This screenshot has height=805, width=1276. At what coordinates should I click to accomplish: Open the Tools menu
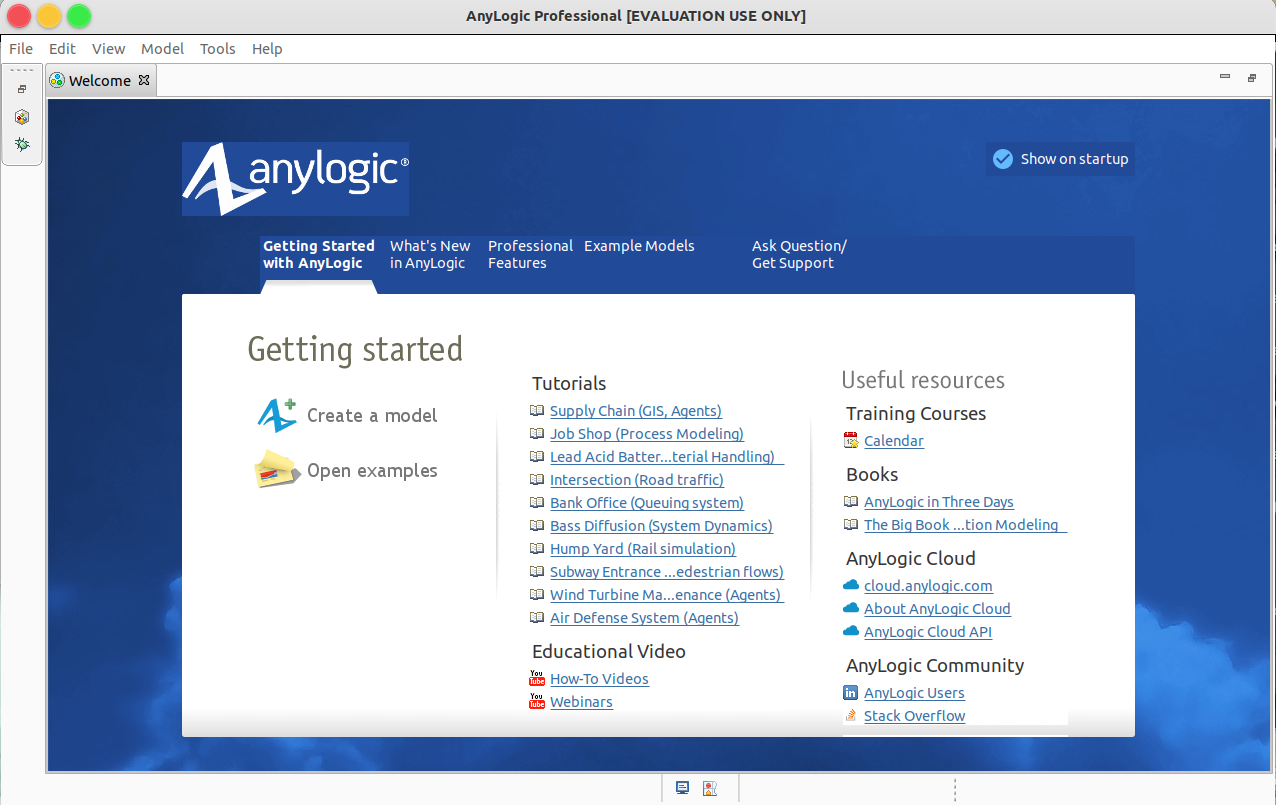pos(217,48)
